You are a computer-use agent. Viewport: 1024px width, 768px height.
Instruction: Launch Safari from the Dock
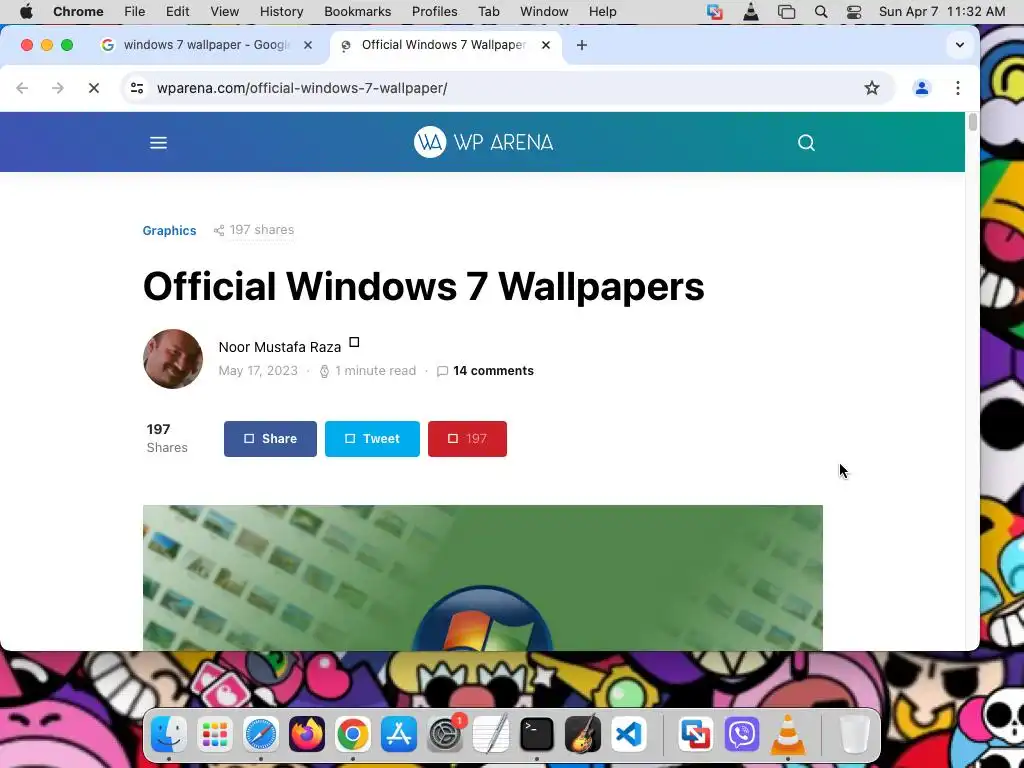pyautogui.click(x=261, y=735)
